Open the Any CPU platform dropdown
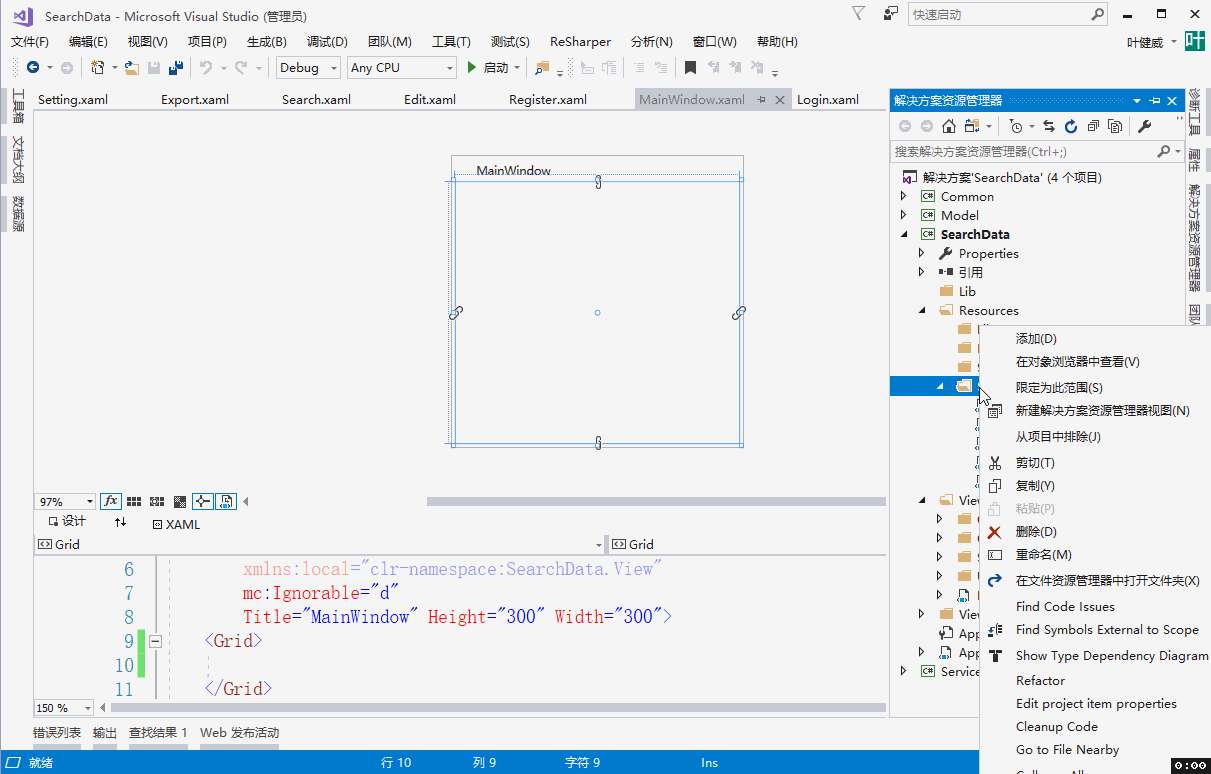Image resolution: width=1211 pixels, height=774 pixels. 401,68
